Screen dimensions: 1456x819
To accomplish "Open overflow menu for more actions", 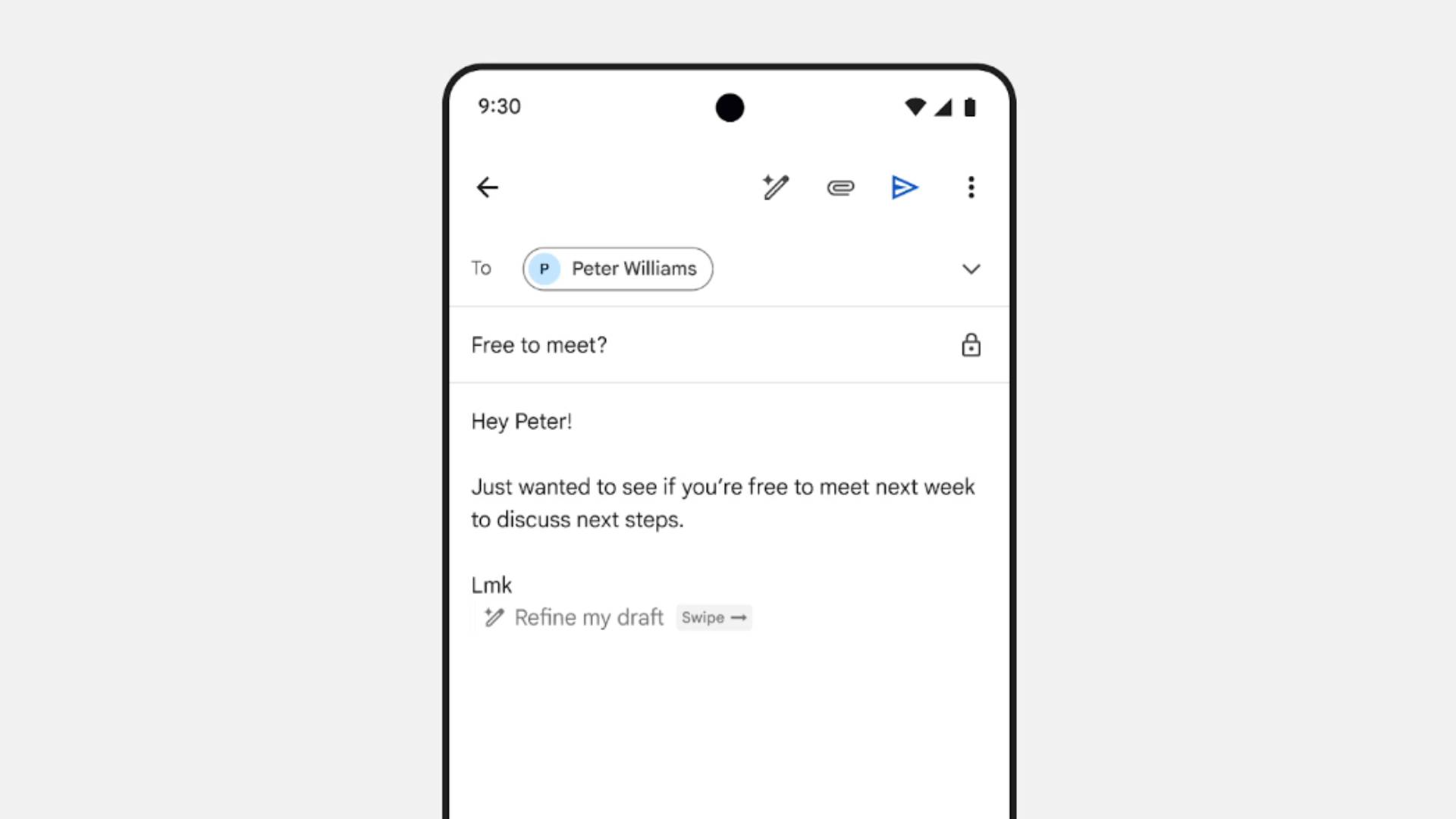I will 970,187.
